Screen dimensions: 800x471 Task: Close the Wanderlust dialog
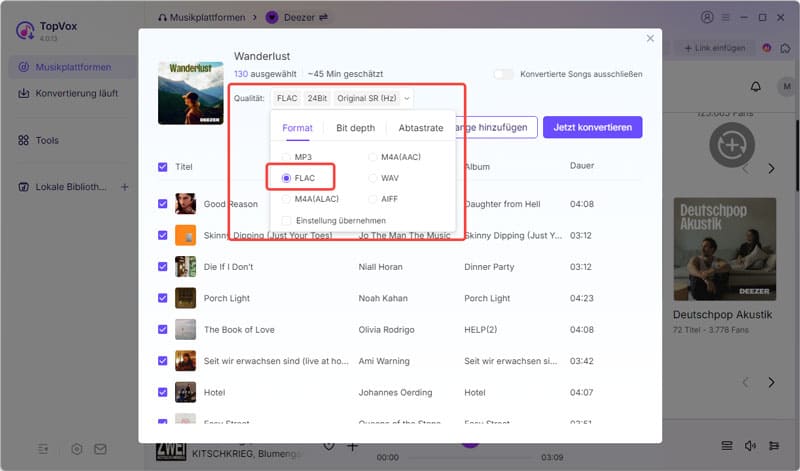(x=650, y=38)
